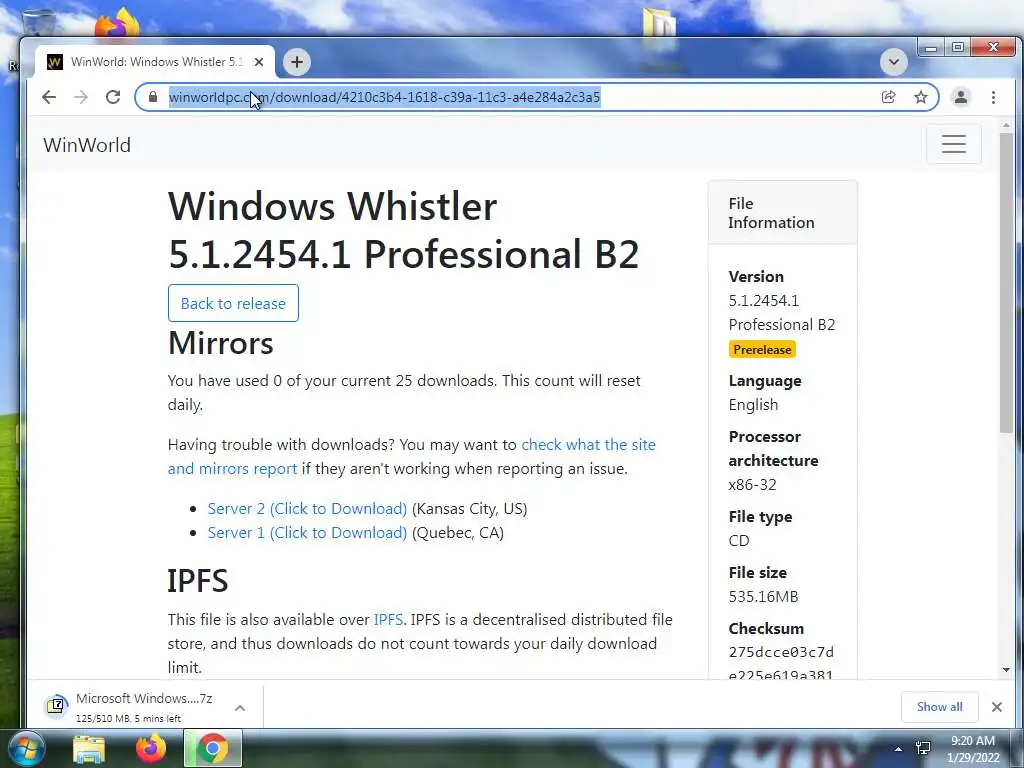Click the padlock site info icon
The width and height of the screenshot is (1024, 768).
153,97
